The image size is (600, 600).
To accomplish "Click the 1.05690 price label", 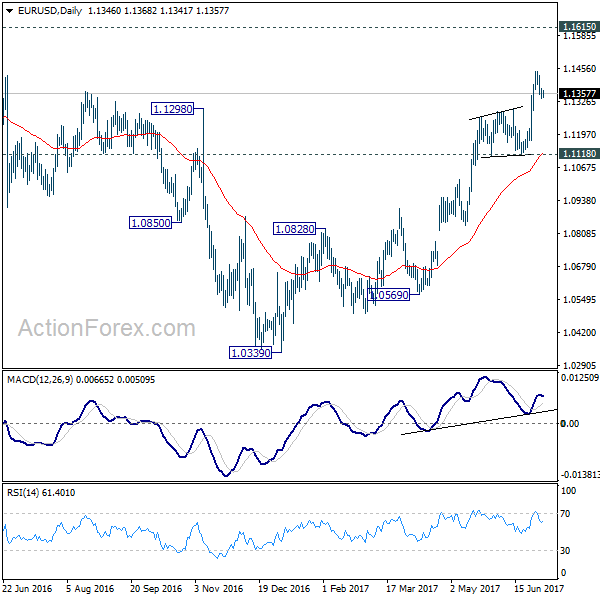I will [x=388, y=295].
